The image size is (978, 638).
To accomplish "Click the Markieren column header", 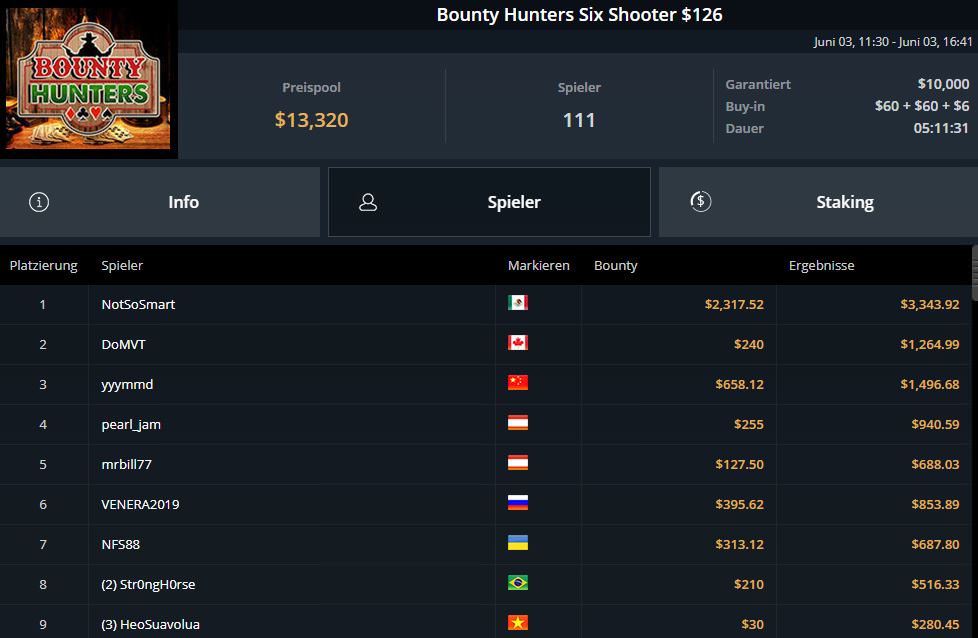I will [x=538, y=266].
